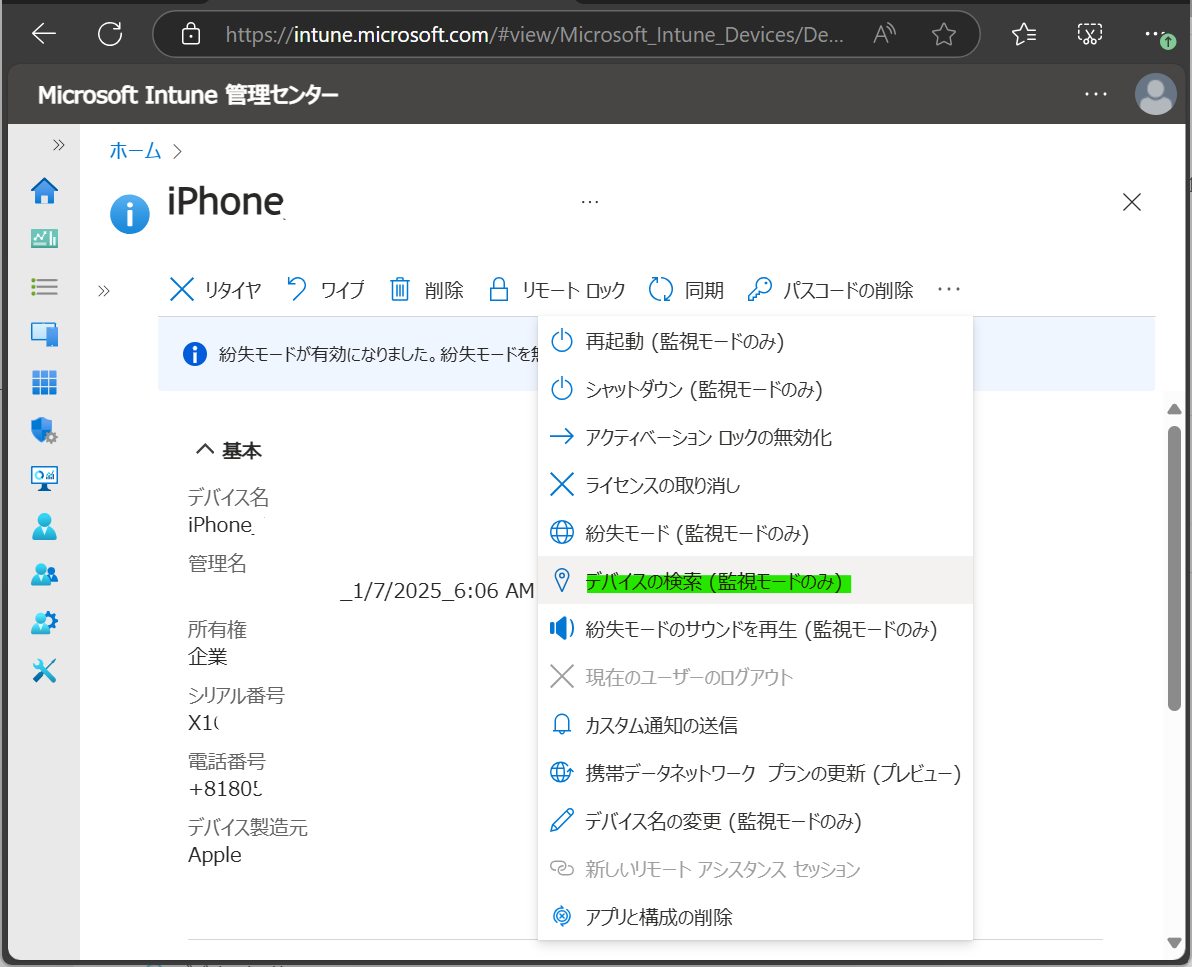
Task: Select デバイスの検索 (監視モードのみ) menu item
Action: tap(755, 581)
